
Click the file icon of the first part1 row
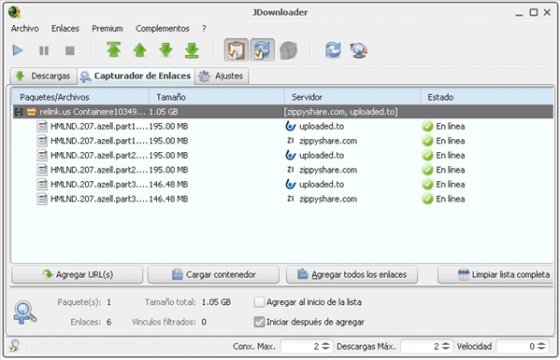point(42,126)
